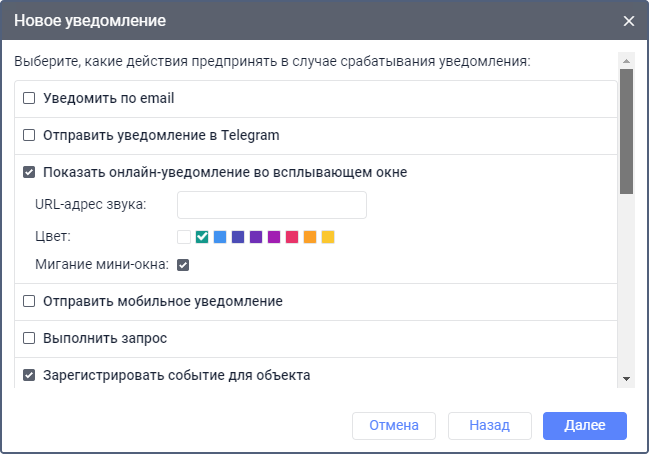The height and width of the screenshot is (454, 649).
Task: Uncheck Показать онлайн-уведомление во всплывающем окне
Action: click(x=29, y=172)
